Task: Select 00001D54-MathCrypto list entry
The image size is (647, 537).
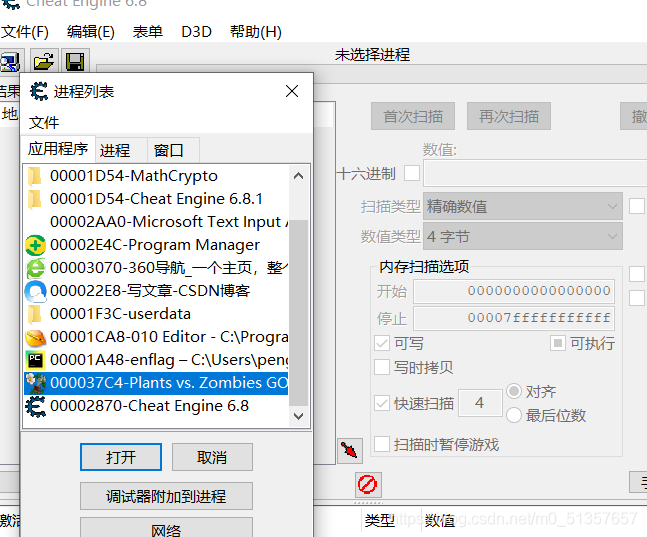Action: coord(156,176)
